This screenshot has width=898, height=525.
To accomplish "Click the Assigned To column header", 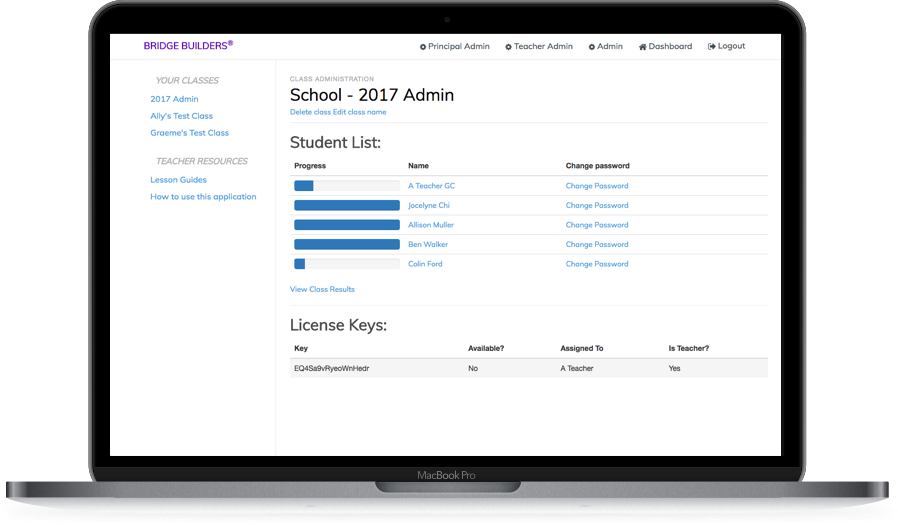I will 581,349.
